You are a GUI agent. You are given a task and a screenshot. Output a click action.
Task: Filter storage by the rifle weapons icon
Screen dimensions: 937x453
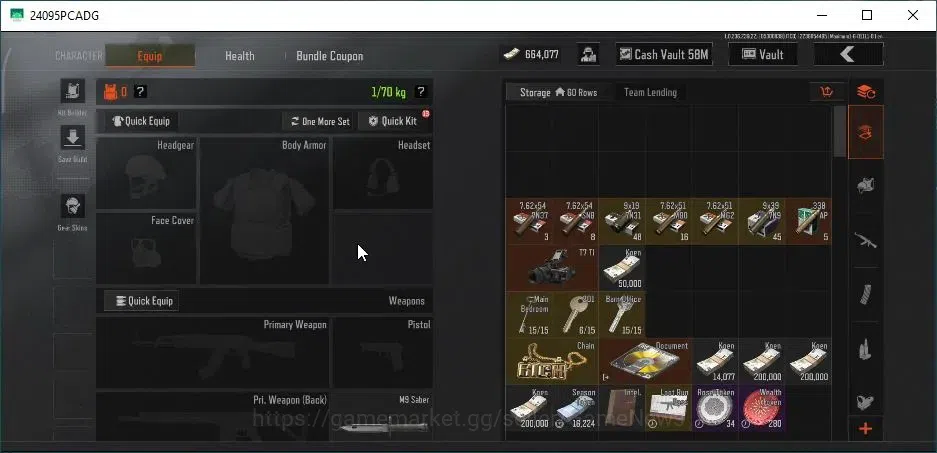click(x=866, y=241)
